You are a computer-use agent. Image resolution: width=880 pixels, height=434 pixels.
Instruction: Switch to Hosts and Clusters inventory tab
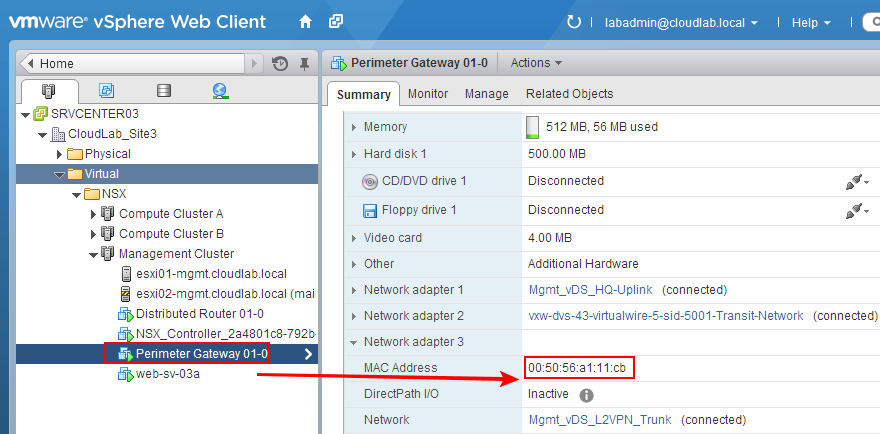coord(49,91)
